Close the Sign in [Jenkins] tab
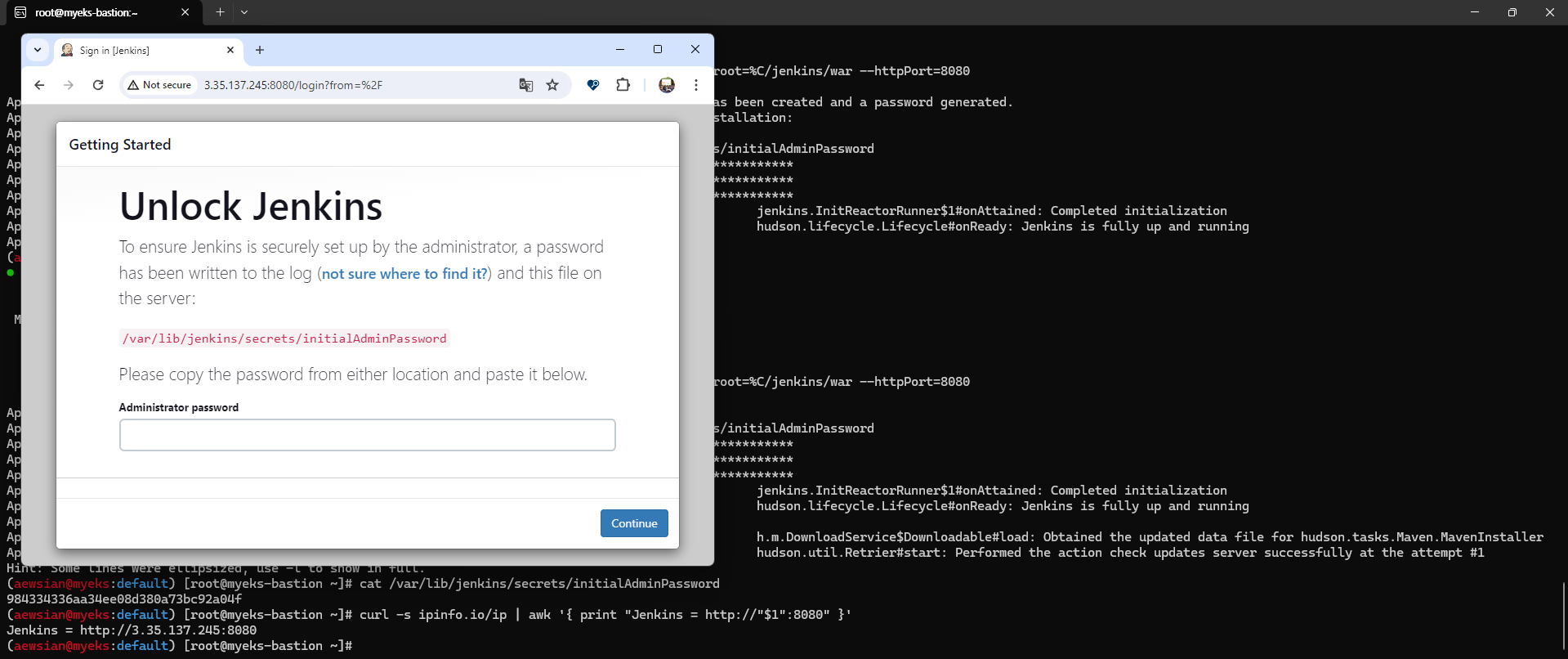 click(x=230, y=50)
